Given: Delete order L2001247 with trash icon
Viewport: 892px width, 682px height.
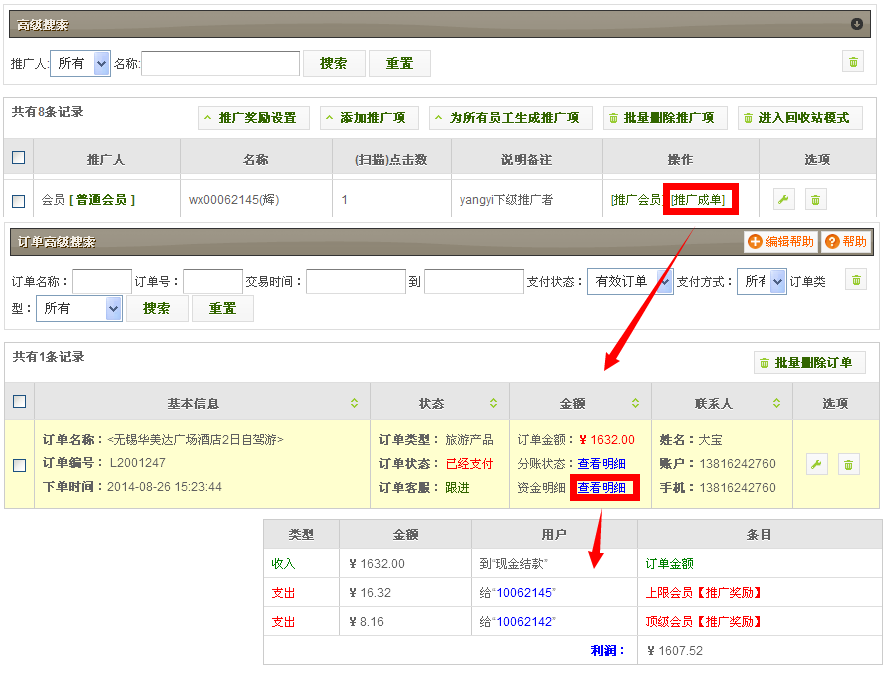Looking at the screenshot, I should tap(848, 464).
